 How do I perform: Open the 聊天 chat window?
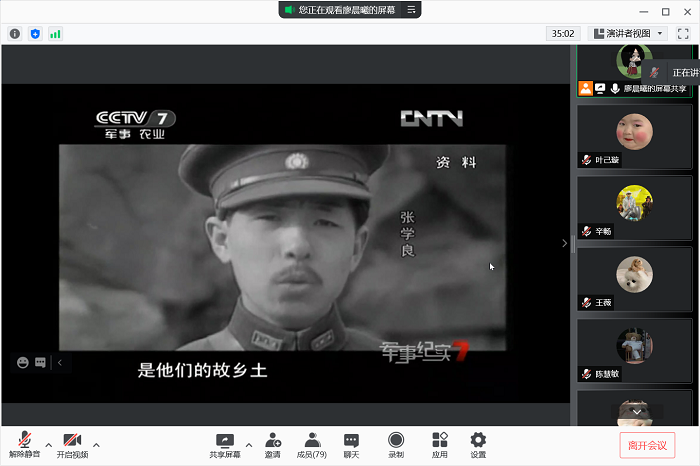(x=351, y=445)
